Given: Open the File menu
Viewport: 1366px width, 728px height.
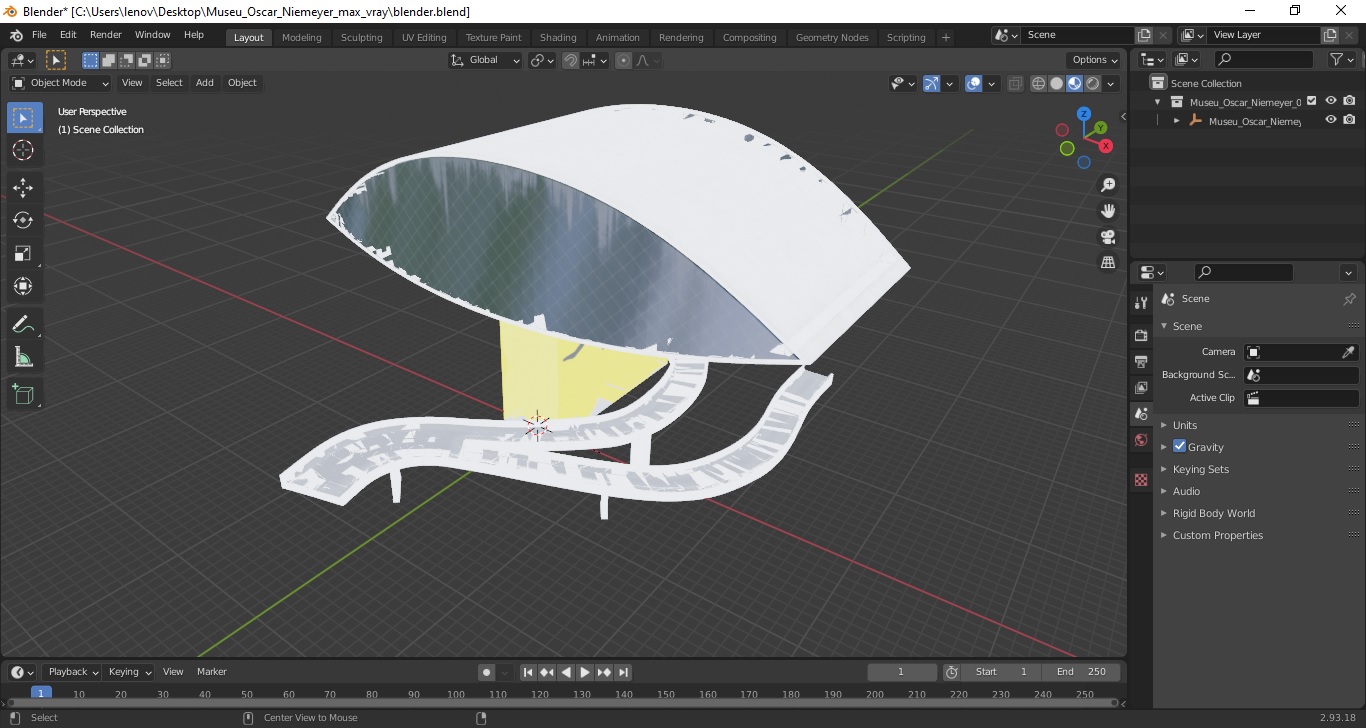Looking at the screenshot, I should (39, 35).
